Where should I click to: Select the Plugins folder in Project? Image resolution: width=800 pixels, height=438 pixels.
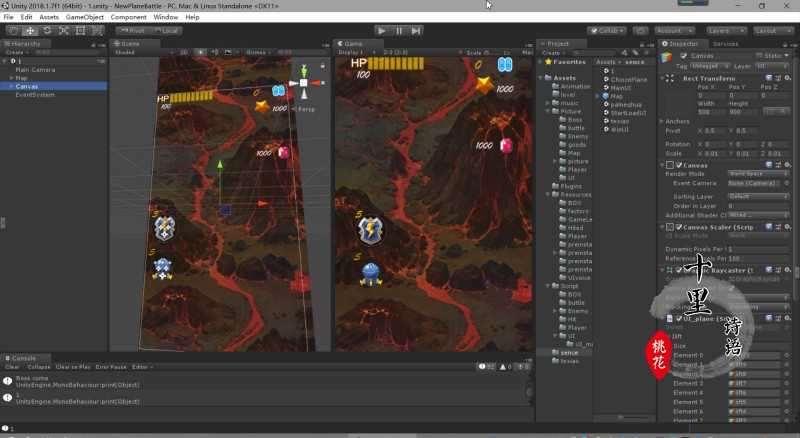pos(570,186)
